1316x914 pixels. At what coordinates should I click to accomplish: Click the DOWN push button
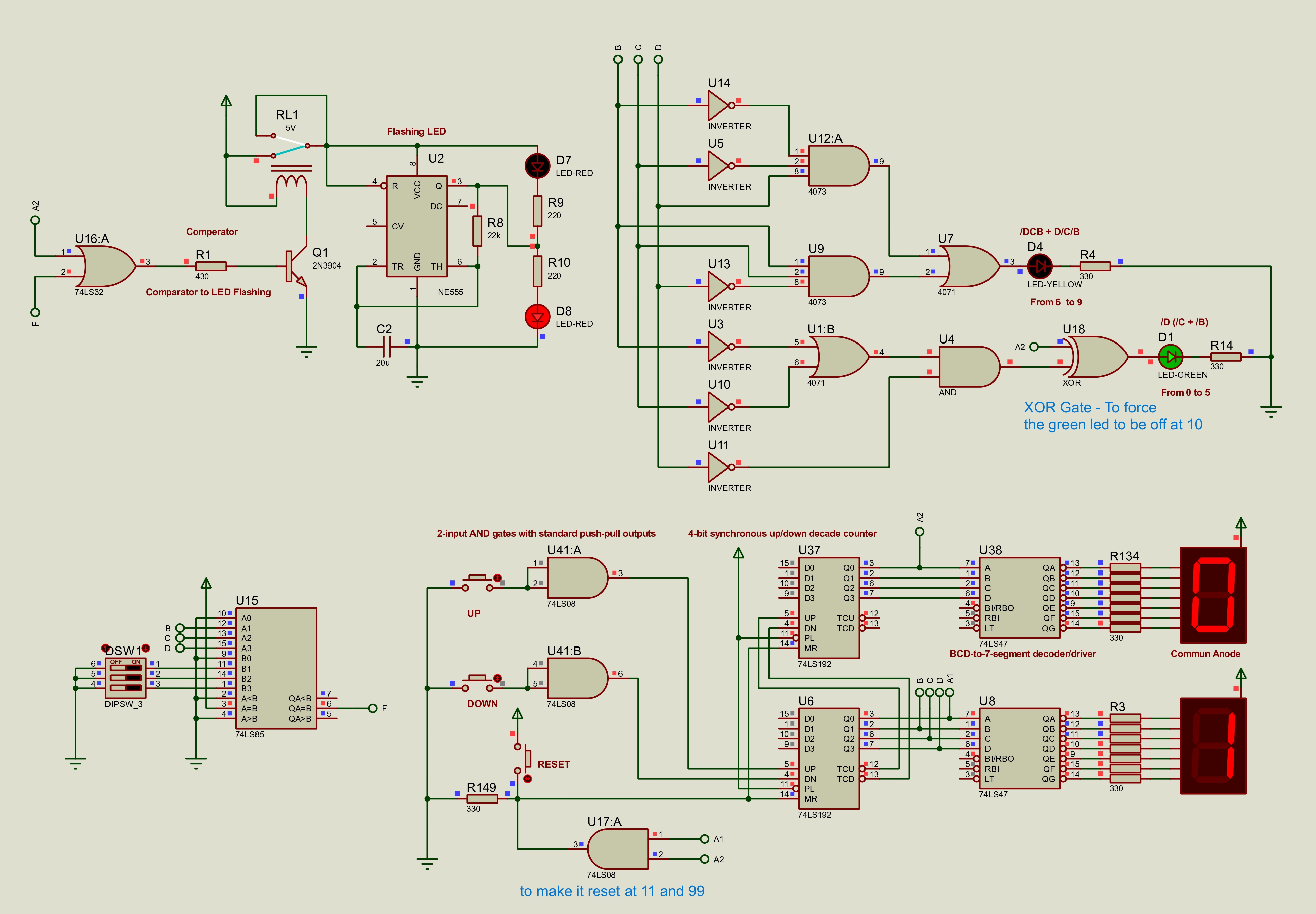coord(477,683)
